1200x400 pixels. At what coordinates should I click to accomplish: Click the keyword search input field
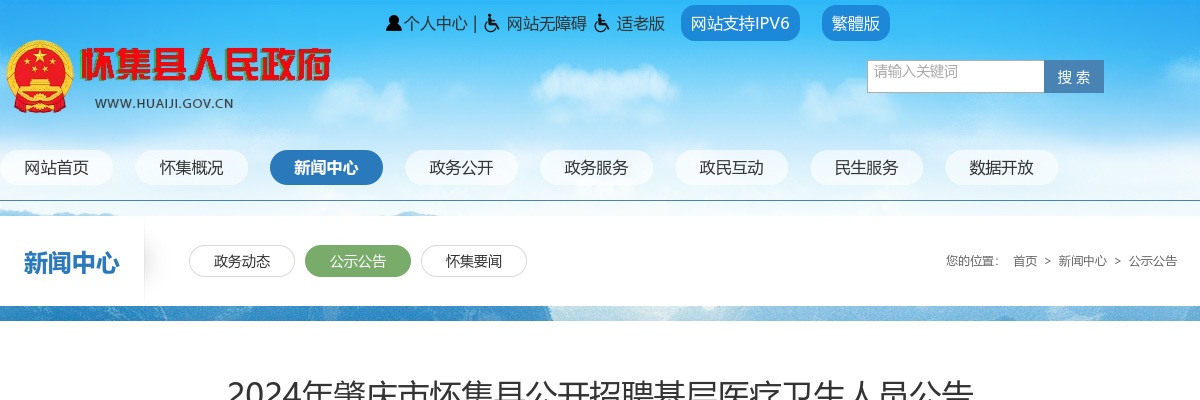click(x=956, y=76)
